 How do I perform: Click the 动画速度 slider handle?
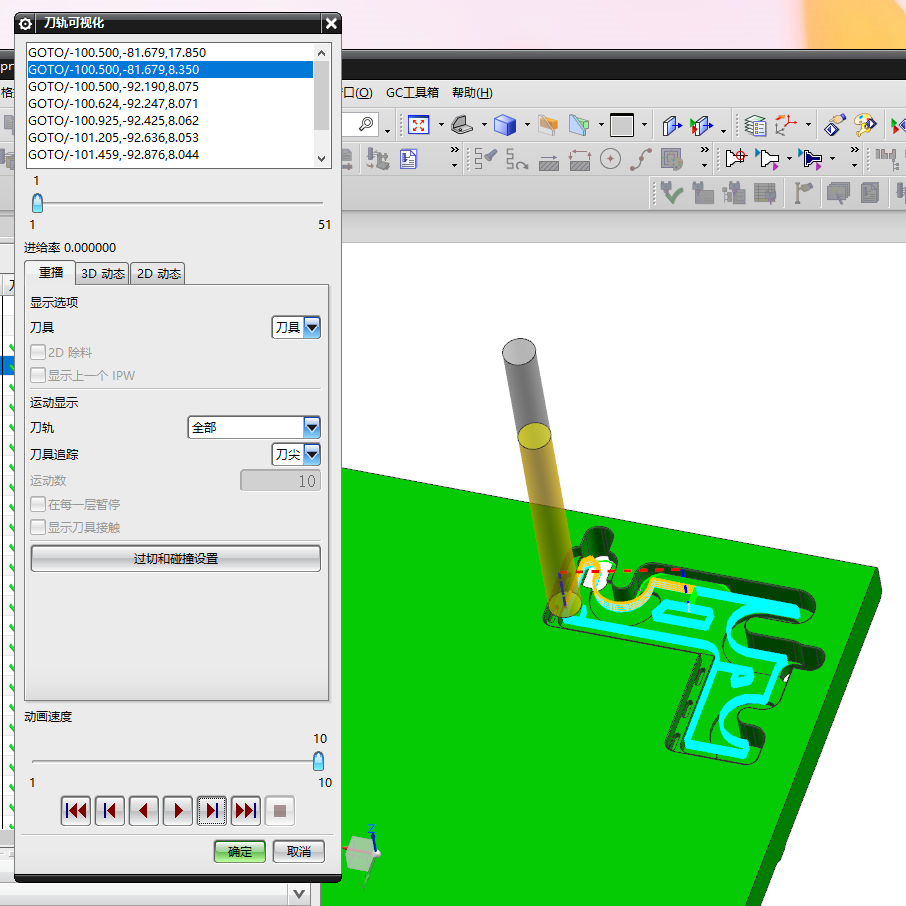[x=318, y=761]
